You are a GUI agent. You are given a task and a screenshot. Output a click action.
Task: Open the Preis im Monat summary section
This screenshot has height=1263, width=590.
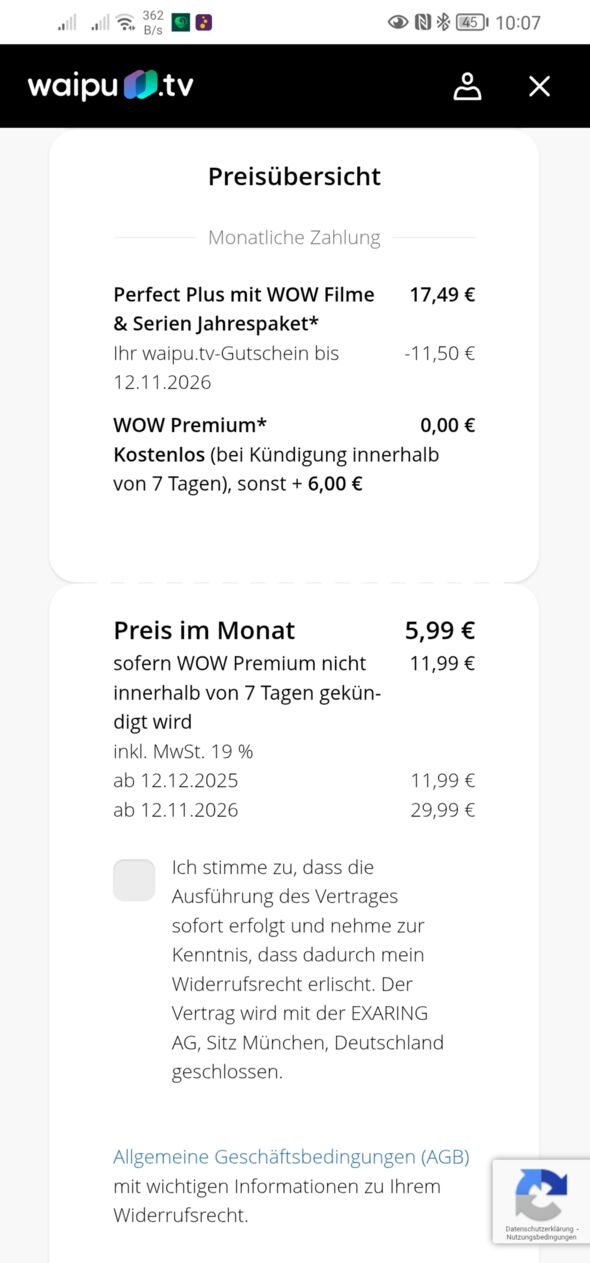point(203,630)
